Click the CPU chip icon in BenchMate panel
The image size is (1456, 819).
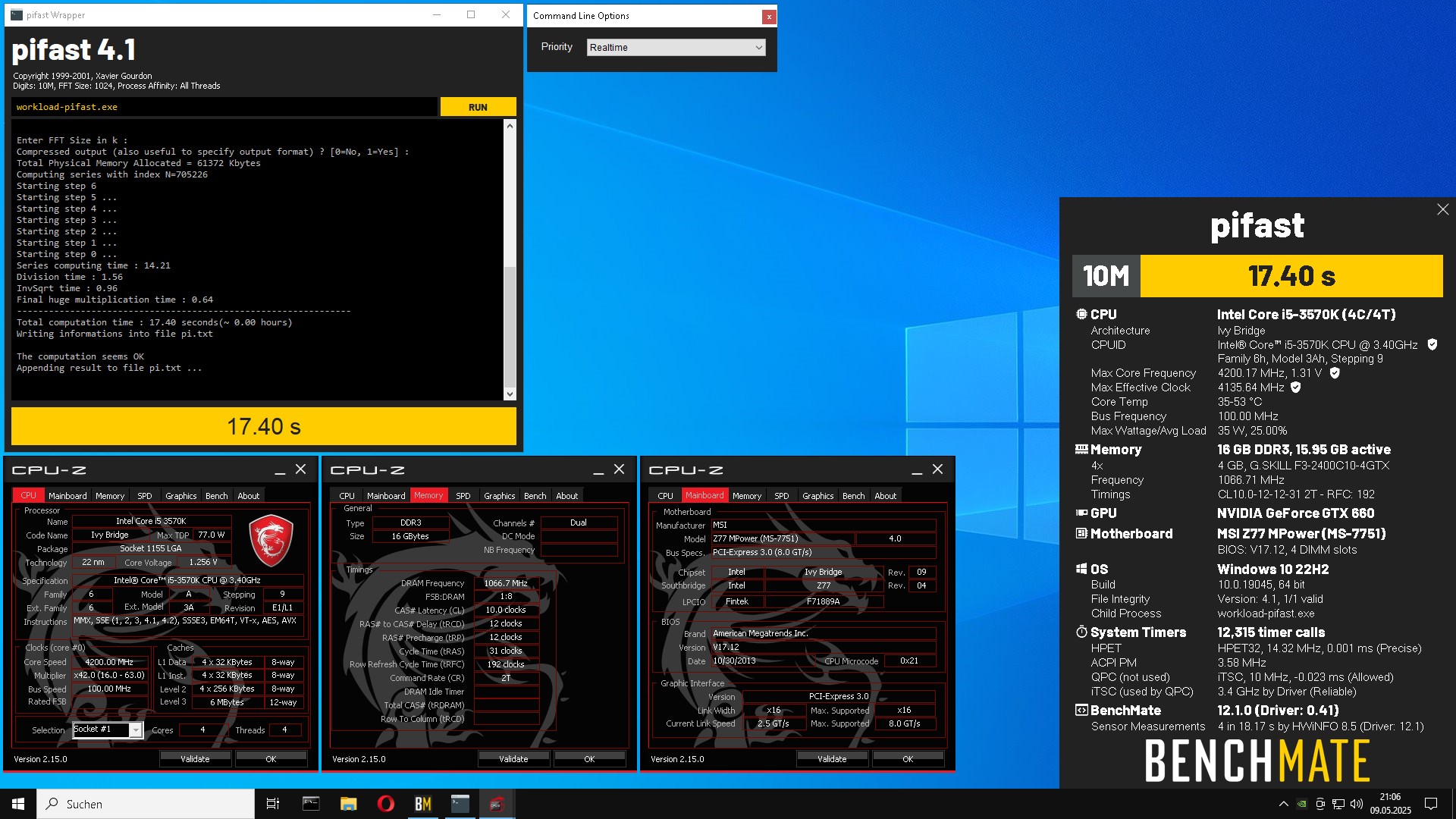click(1081, 314)
